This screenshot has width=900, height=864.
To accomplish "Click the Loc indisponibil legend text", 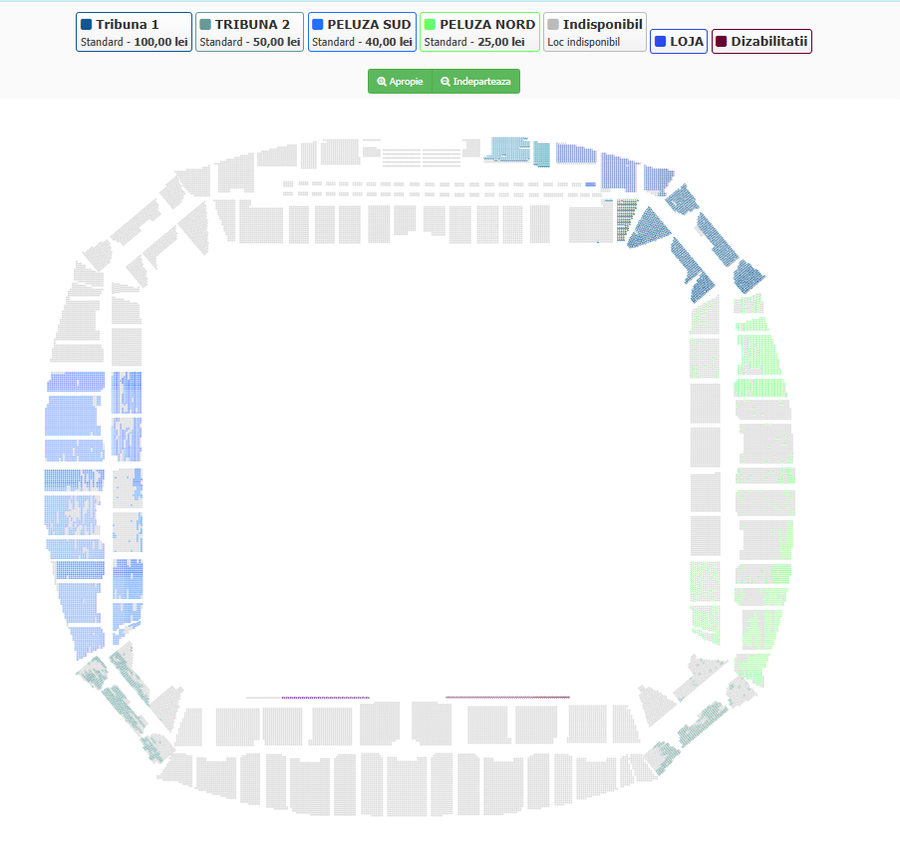I will (583, 42).
